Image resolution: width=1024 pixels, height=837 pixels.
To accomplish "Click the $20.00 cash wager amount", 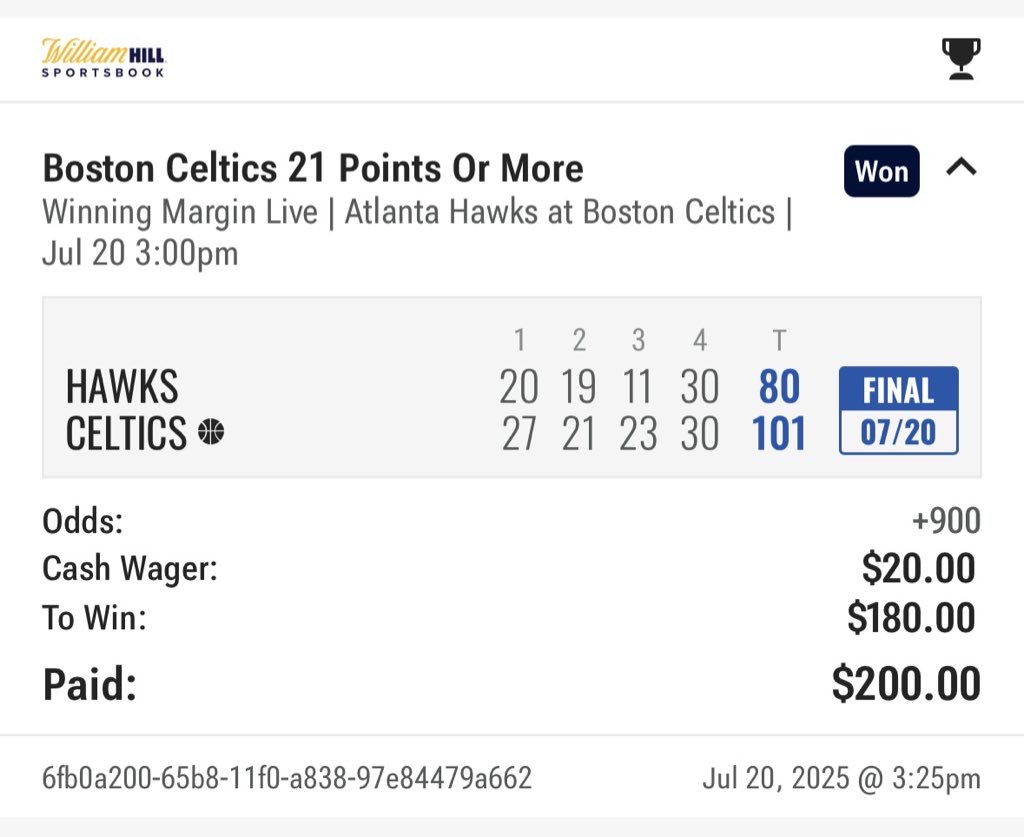I will coord(919,567).
